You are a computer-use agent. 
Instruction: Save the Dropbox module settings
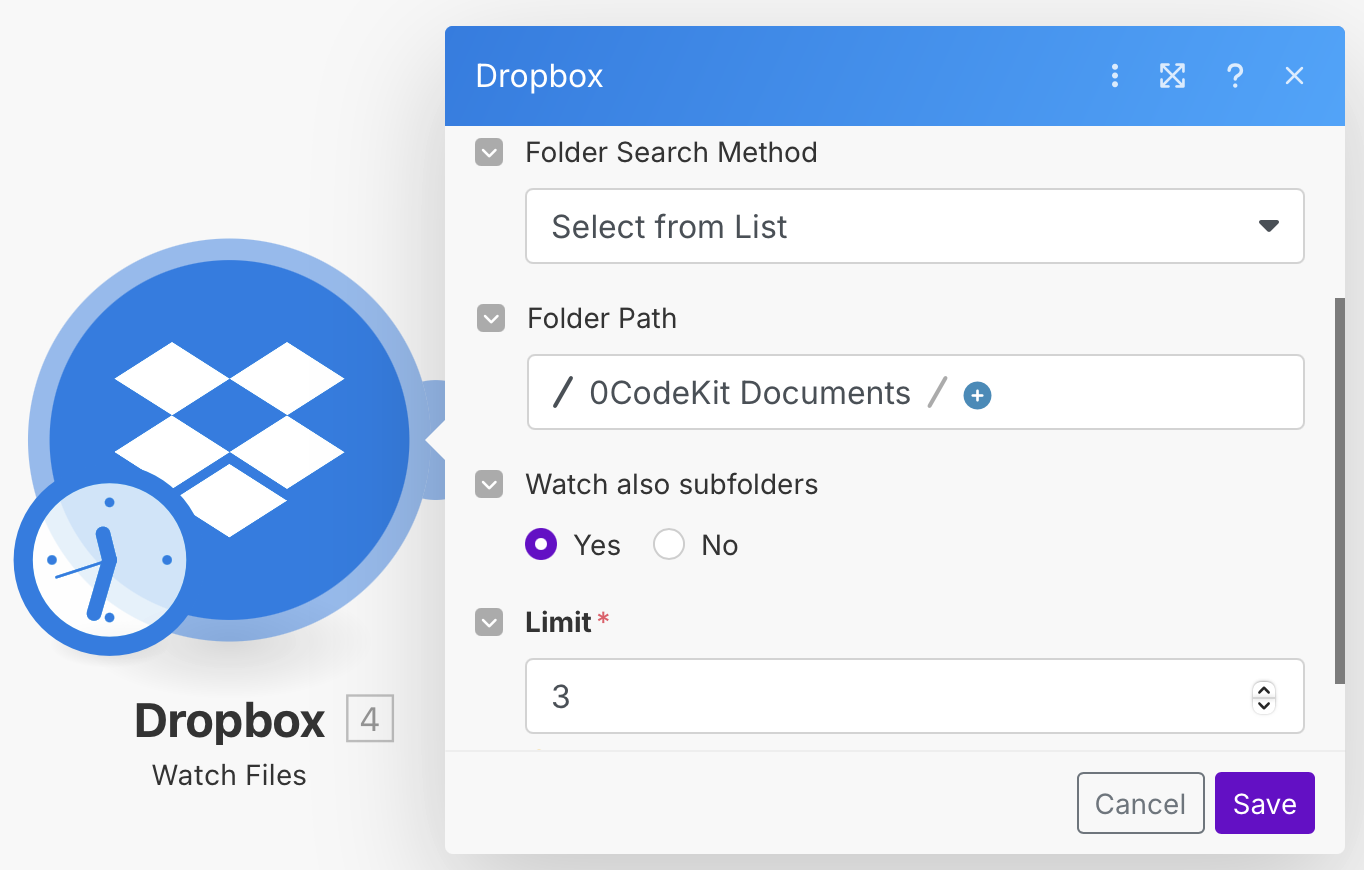1265,803
